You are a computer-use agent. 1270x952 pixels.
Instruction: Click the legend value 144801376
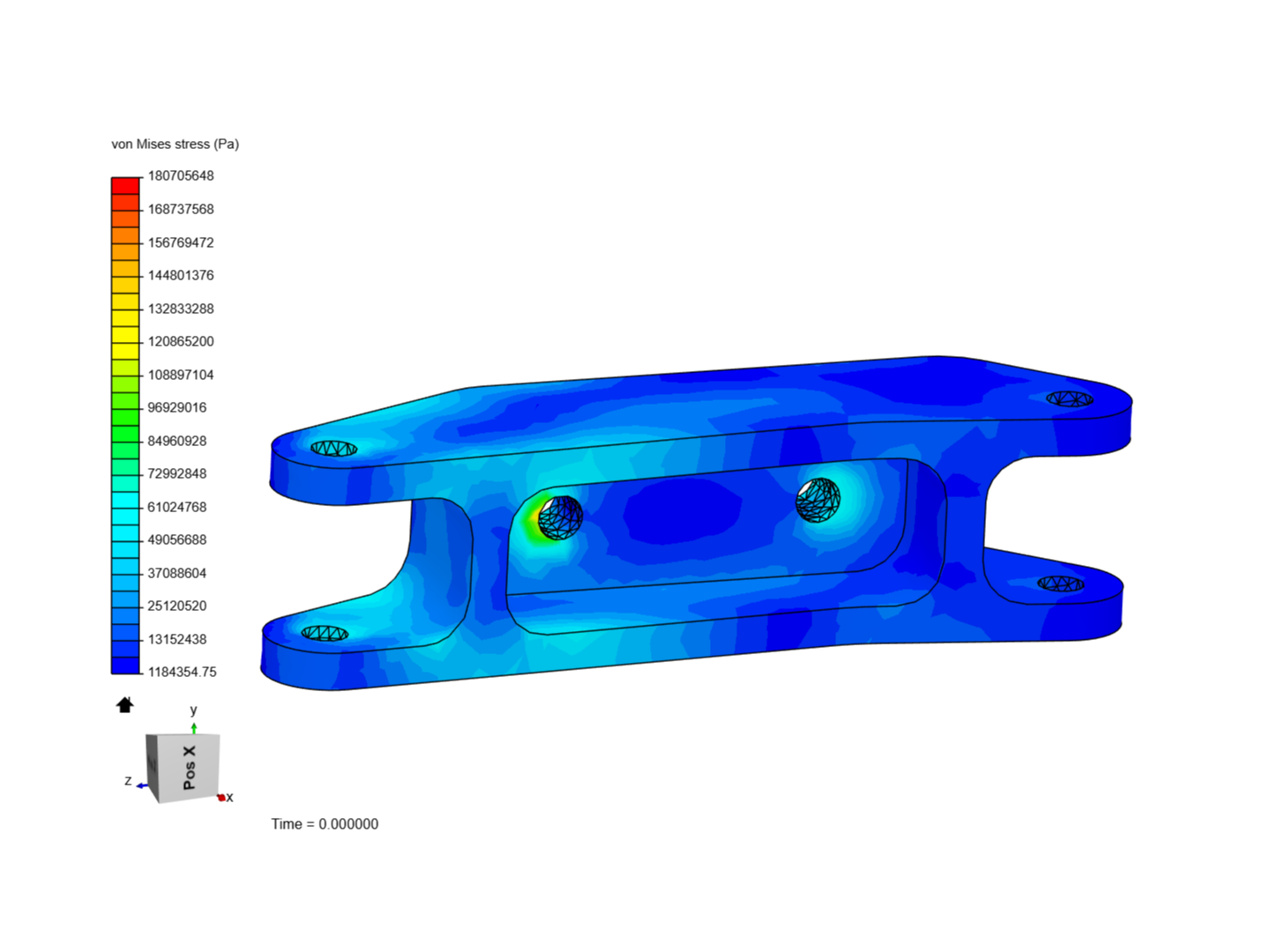coord(181,275)
